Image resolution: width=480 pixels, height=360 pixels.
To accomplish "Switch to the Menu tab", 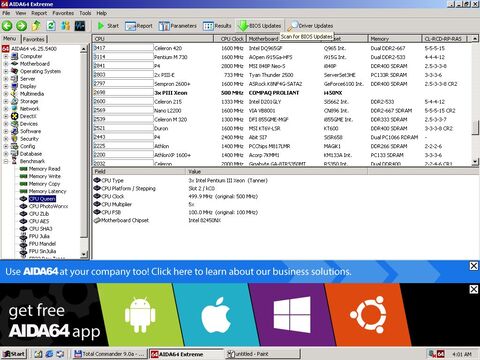I will point(10,39).
